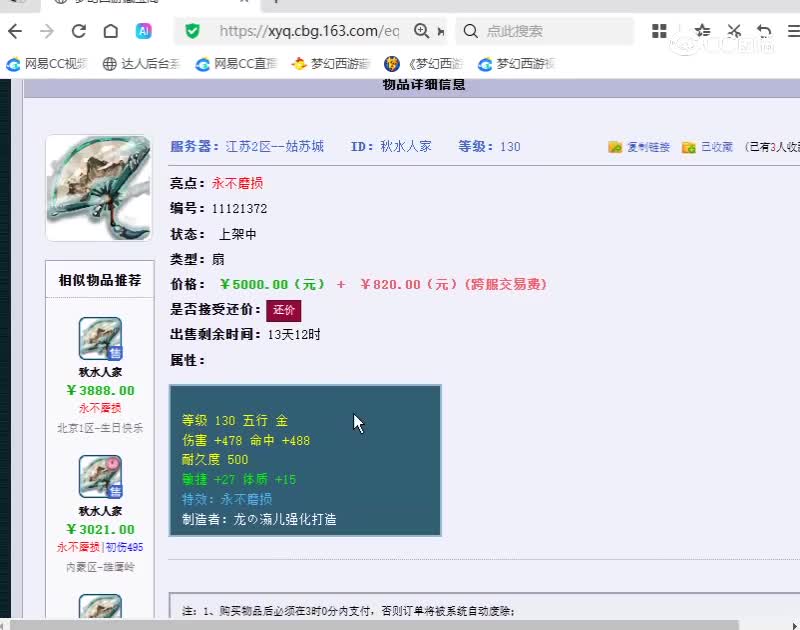The width and height of the screenshot is (800, 630).
Task: Click the 已收藏 favorite folder icon
Action: coord(688,146)
